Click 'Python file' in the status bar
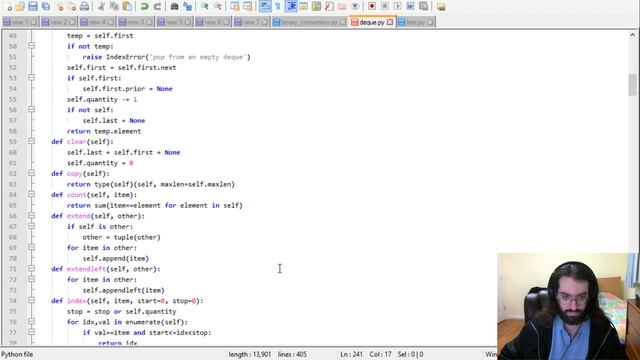The image size is (640, 360). pyautogui.click(x=17, y=354)
